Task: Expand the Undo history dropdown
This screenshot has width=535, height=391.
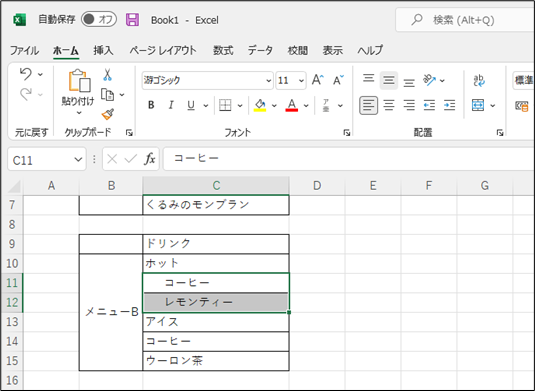Action: pyautogui.click(x=40, y=74)
